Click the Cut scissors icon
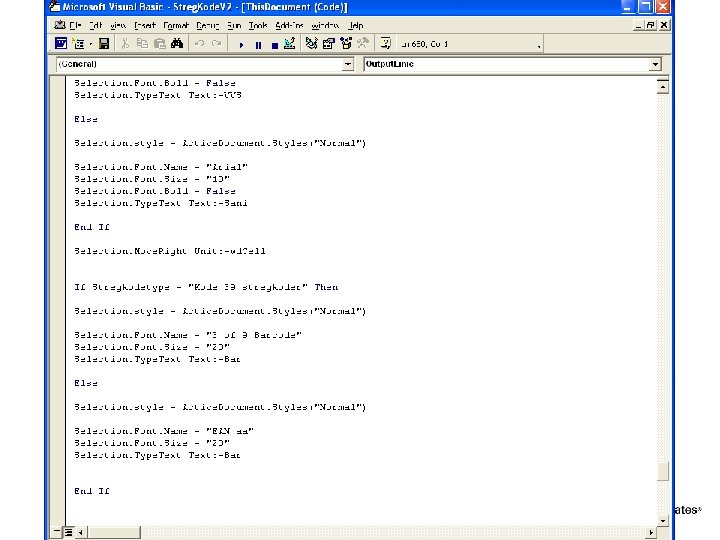 [x=125, y=44]
